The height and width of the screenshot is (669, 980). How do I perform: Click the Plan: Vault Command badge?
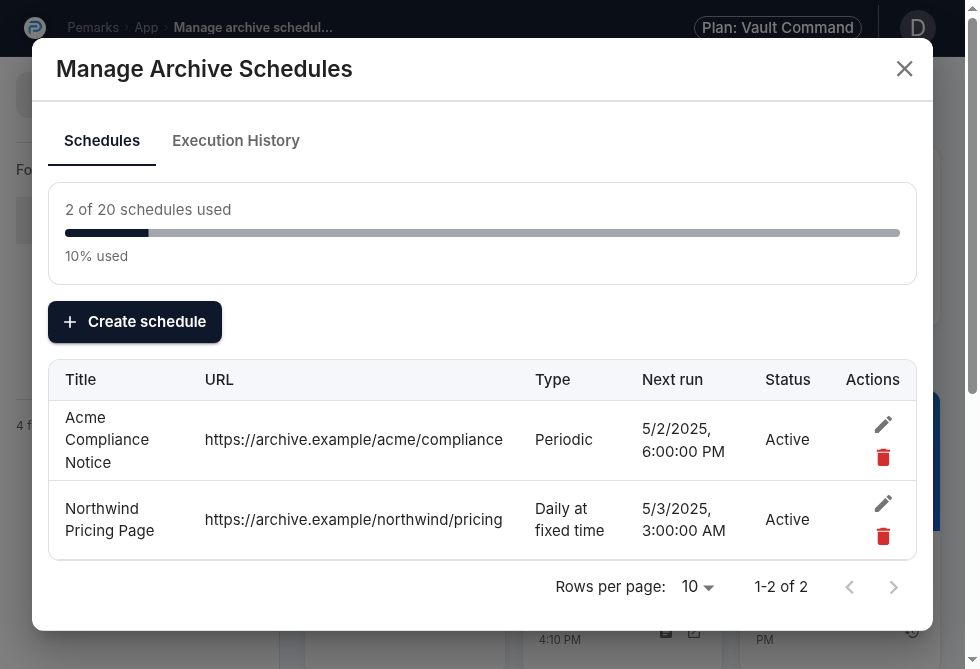778,28
